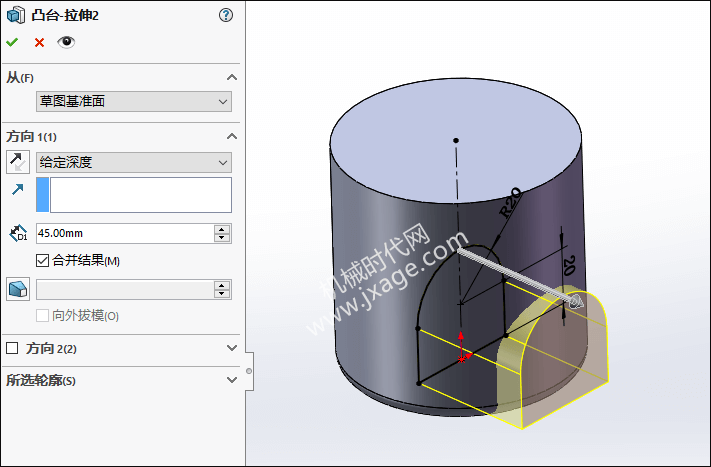Click the reverse direction button
711x467 pixels.
pyautogui.click(x=18, y=161)
